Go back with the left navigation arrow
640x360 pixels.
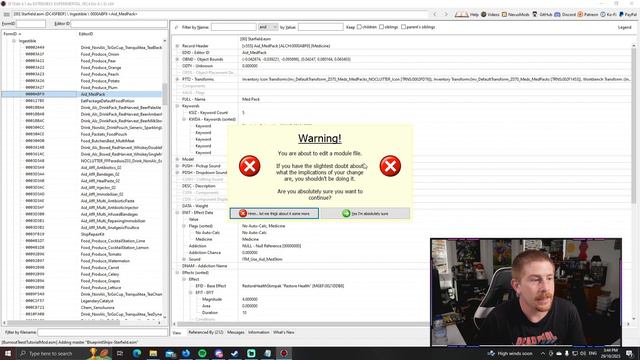coord(435,14)
